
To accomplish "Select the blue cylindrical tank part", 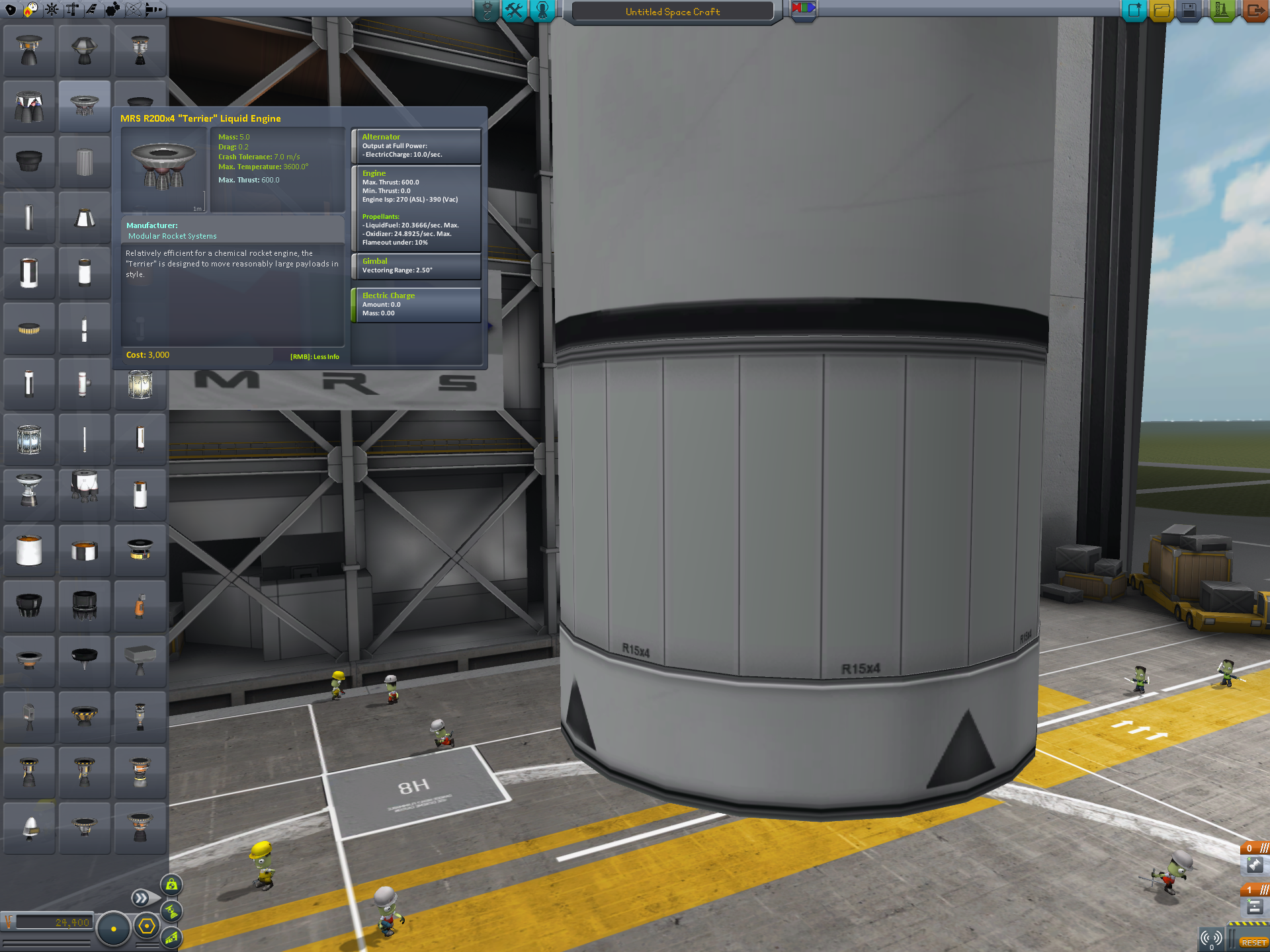I will coord(29,440).
